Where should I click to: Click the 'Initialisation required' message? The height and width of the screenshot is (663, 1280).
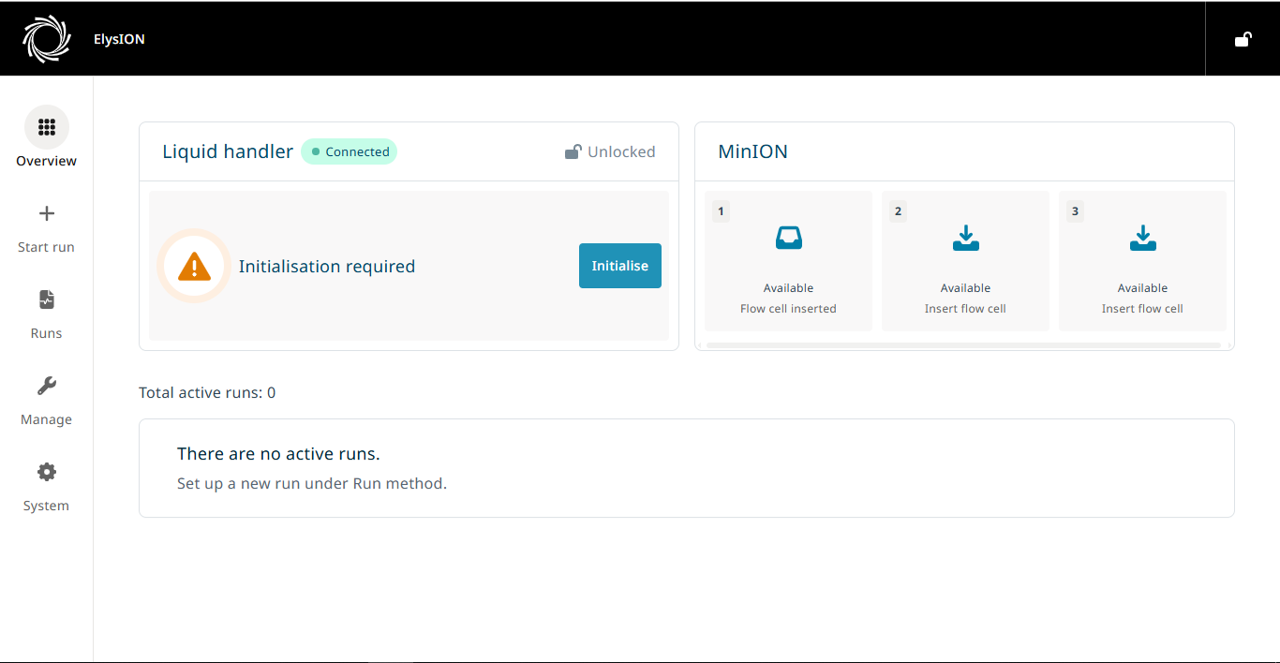click(326, 266)
